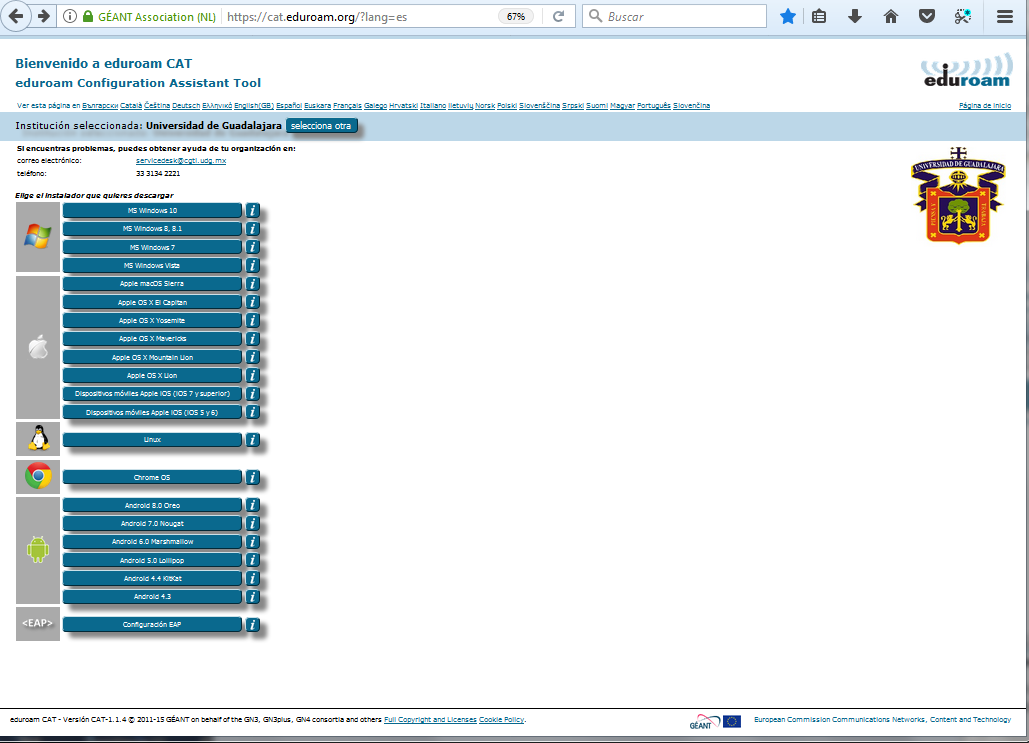Click the info icon next to Chrome OS
The image size is (1029, 743).
coord(253,478)
